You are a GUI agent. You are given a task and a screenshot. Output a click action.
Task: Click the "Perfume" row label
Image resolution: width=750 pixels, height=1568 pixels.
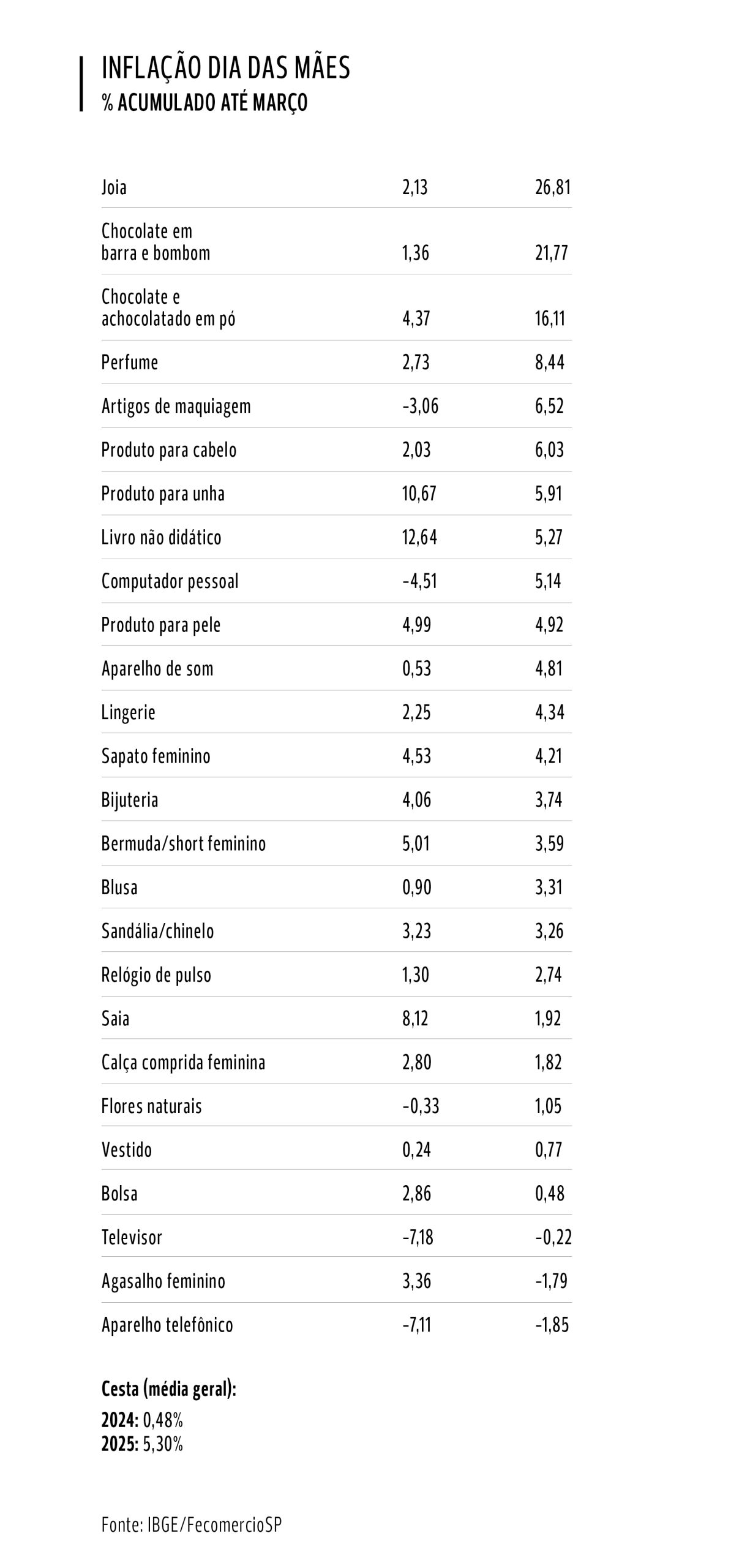130,363
